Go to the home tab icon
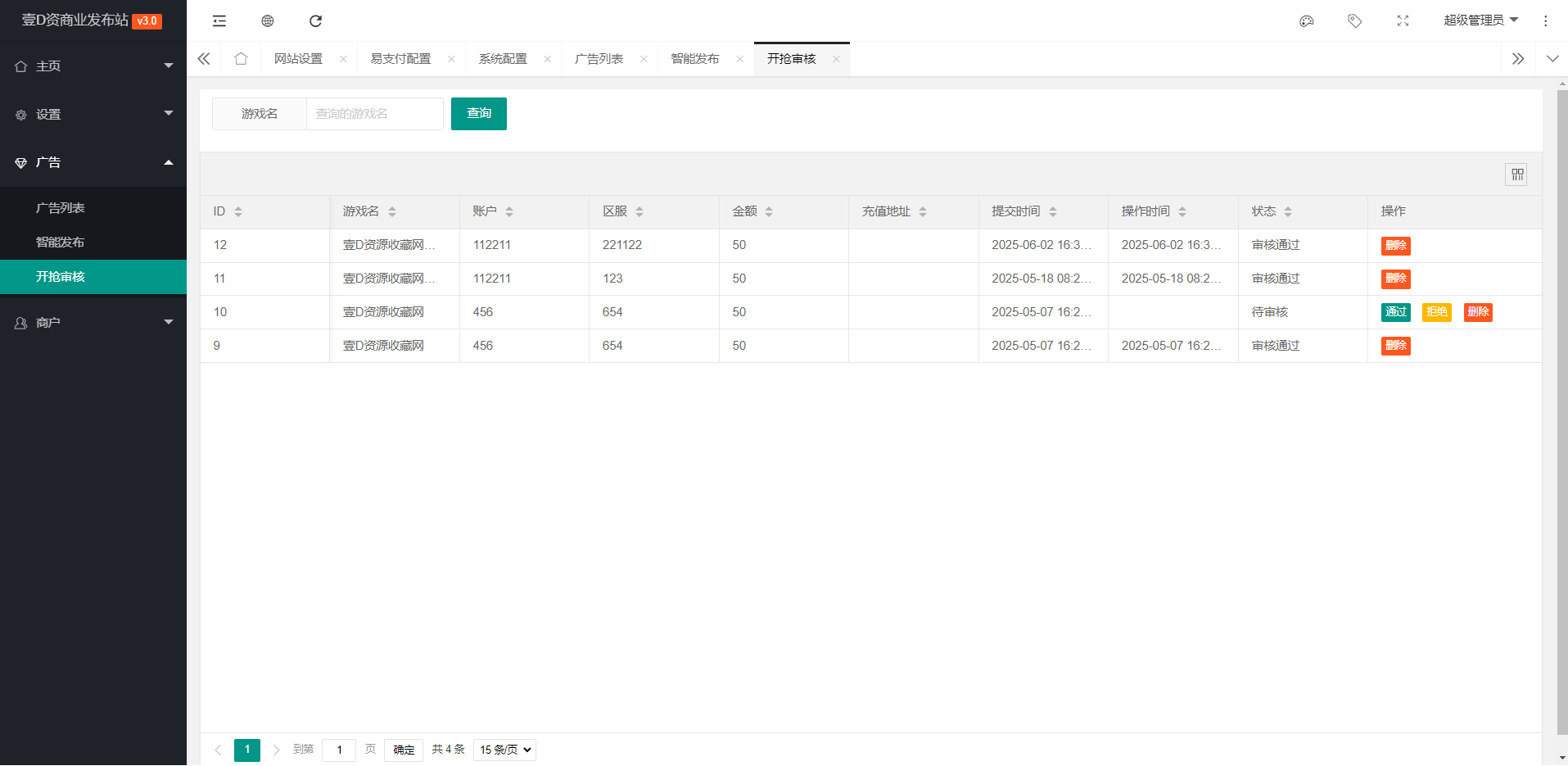The width and height of the screenshot is (1568, 766). pyautogui.click(x=241, y=59)
